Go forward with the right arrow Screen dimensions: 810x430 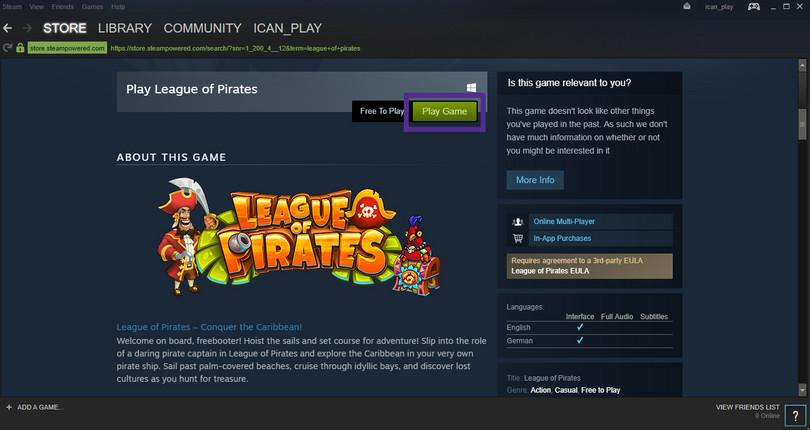click(27, 28)
